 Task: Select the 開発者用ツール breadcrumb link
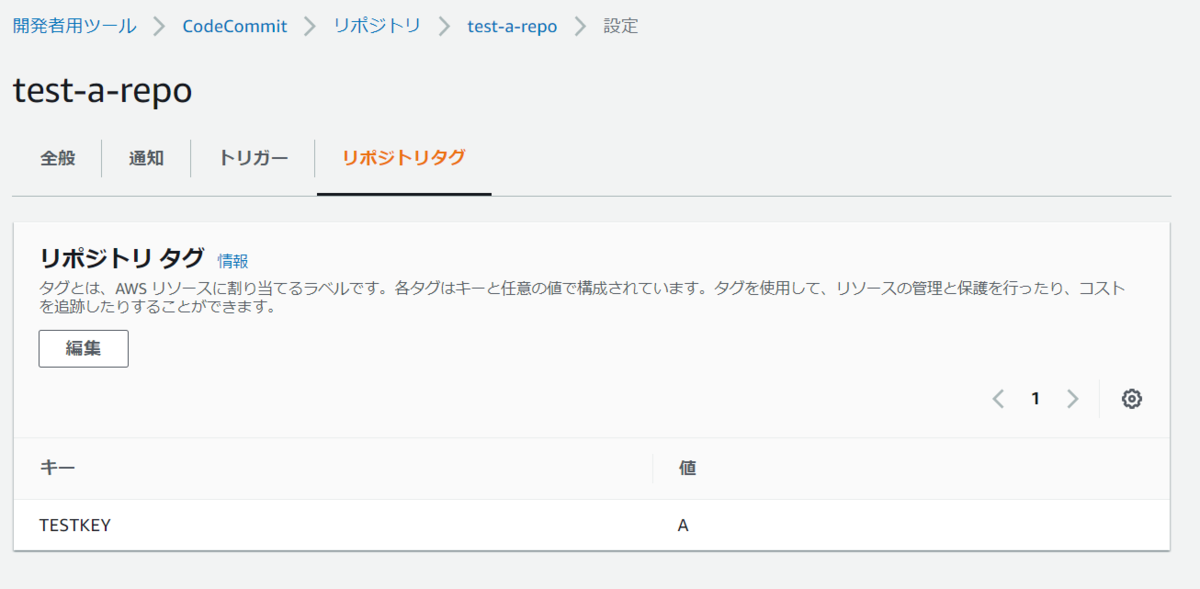72,26
